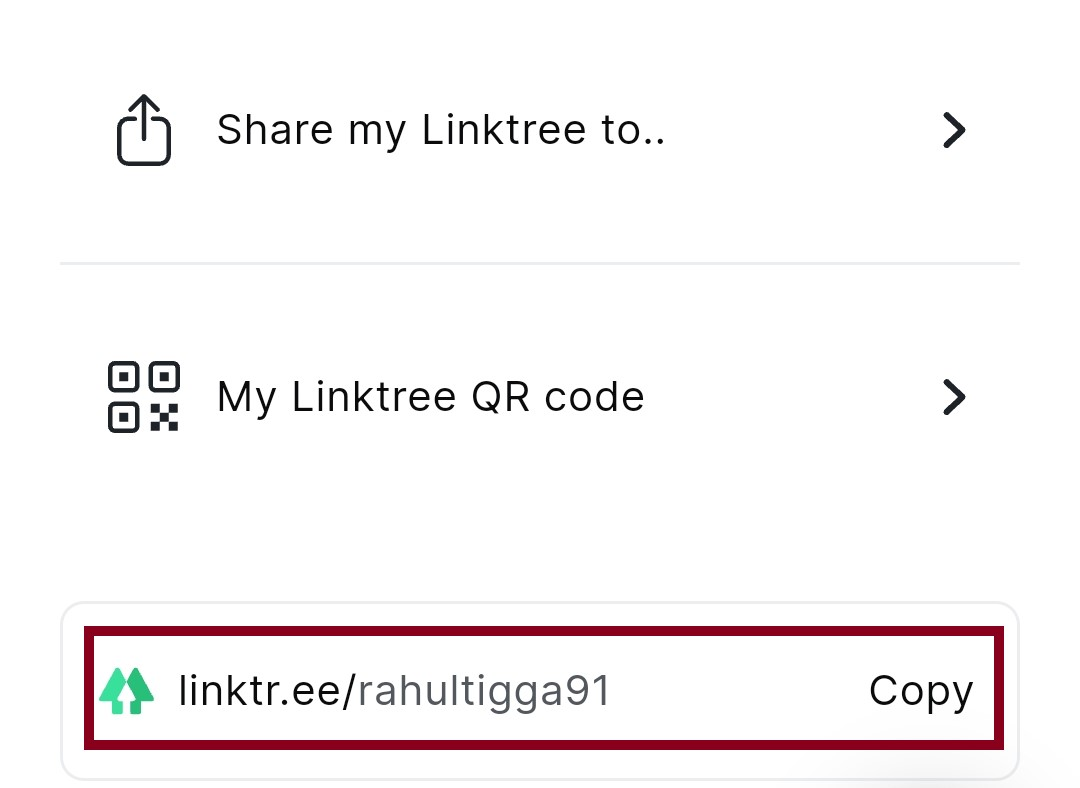Click the share icon with upward arrow
This screenshot has width=1080, height=788.
pos(144,130)
